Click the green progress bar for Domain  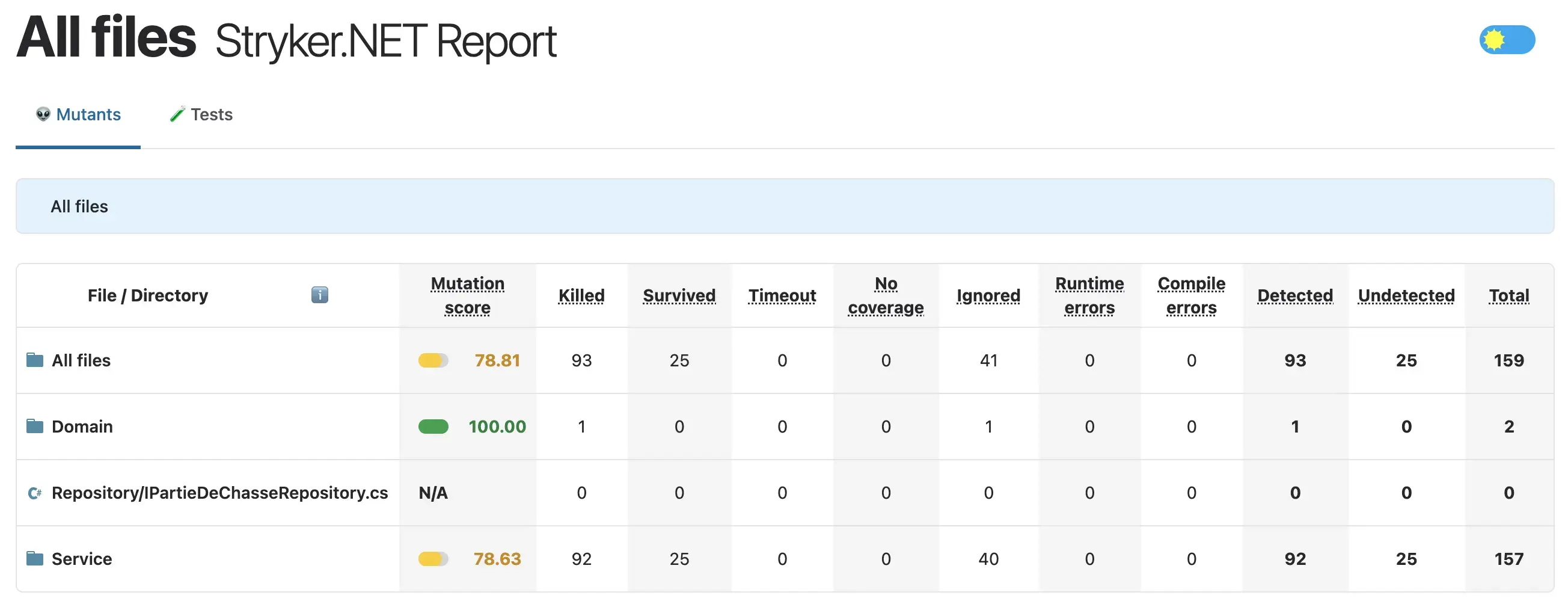(433, 426)
